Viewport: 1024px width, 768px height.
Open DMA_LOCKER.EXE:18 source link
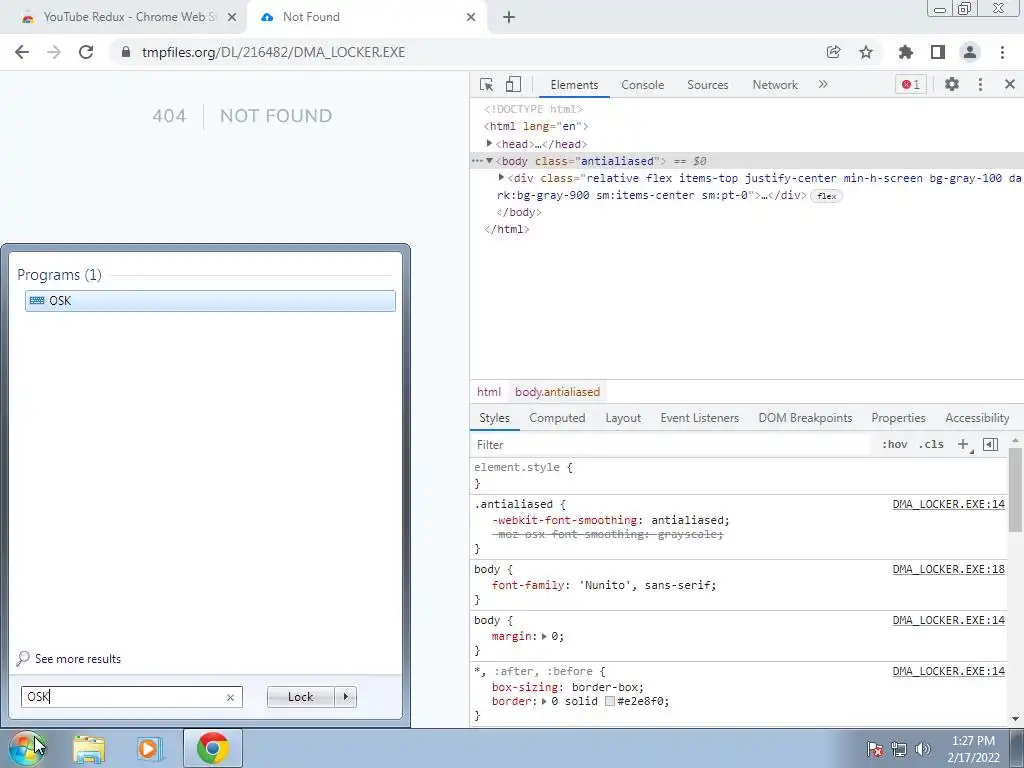pos(948,569)
